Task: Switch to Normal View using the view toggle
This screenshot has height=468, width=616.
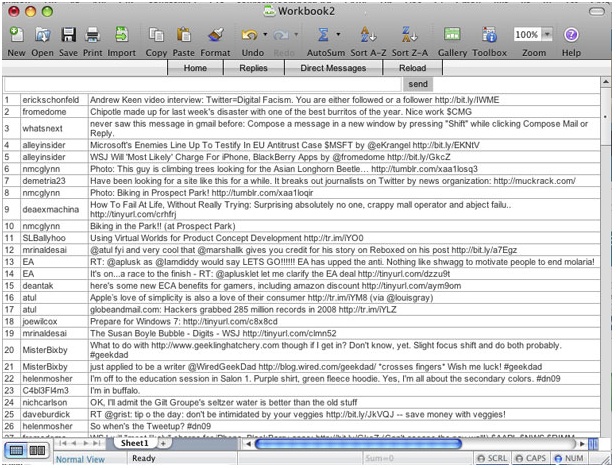Action: pos(14,452)
